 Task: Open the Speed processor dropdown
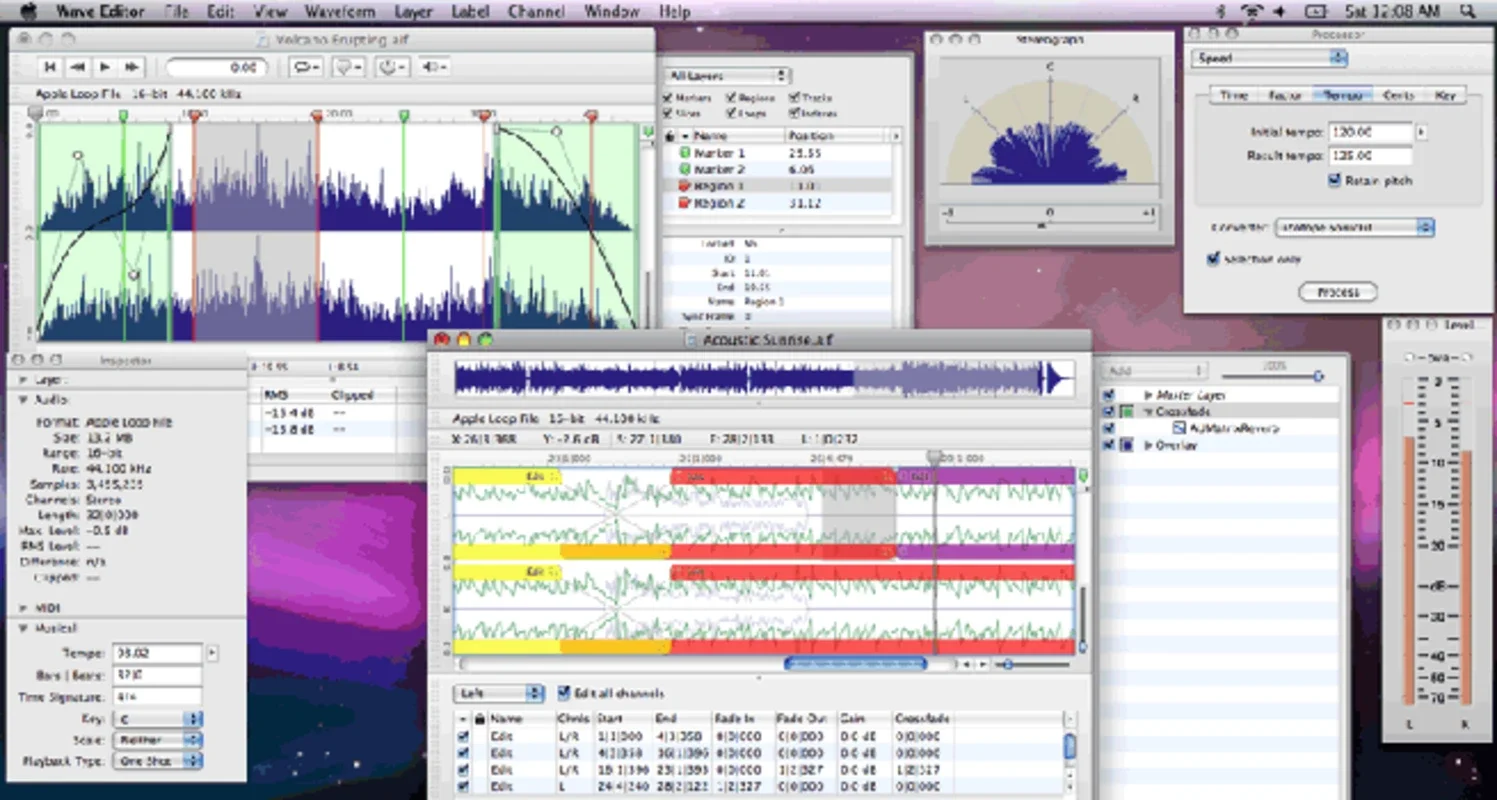(1269, 59)
